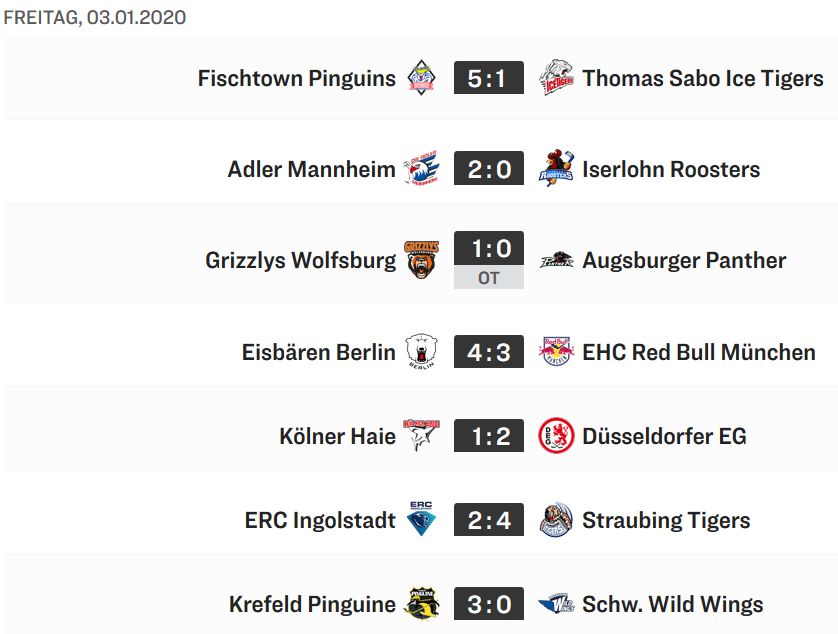Click the Straubing Tigers team logo
Viewport: 838px width, 634px height.
click(x=556, y=520)
